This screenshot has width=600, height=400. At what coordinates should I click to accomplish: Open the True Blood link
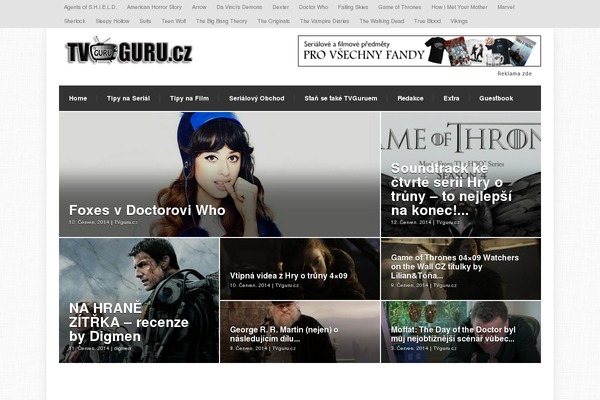click(x=427, y=21)
